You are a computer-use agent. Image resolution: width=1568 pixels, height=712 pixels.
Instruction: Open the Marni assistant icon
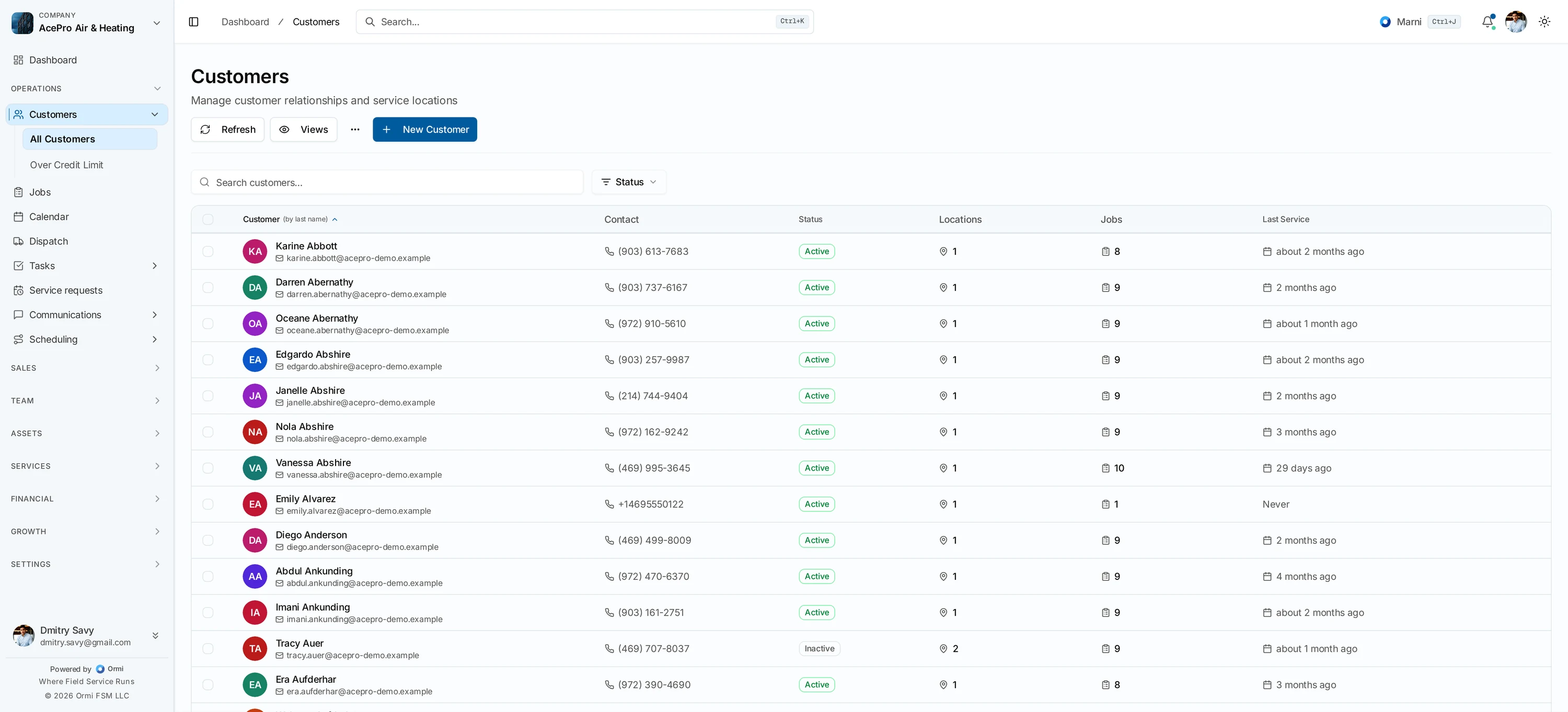tap(1385, 22)
